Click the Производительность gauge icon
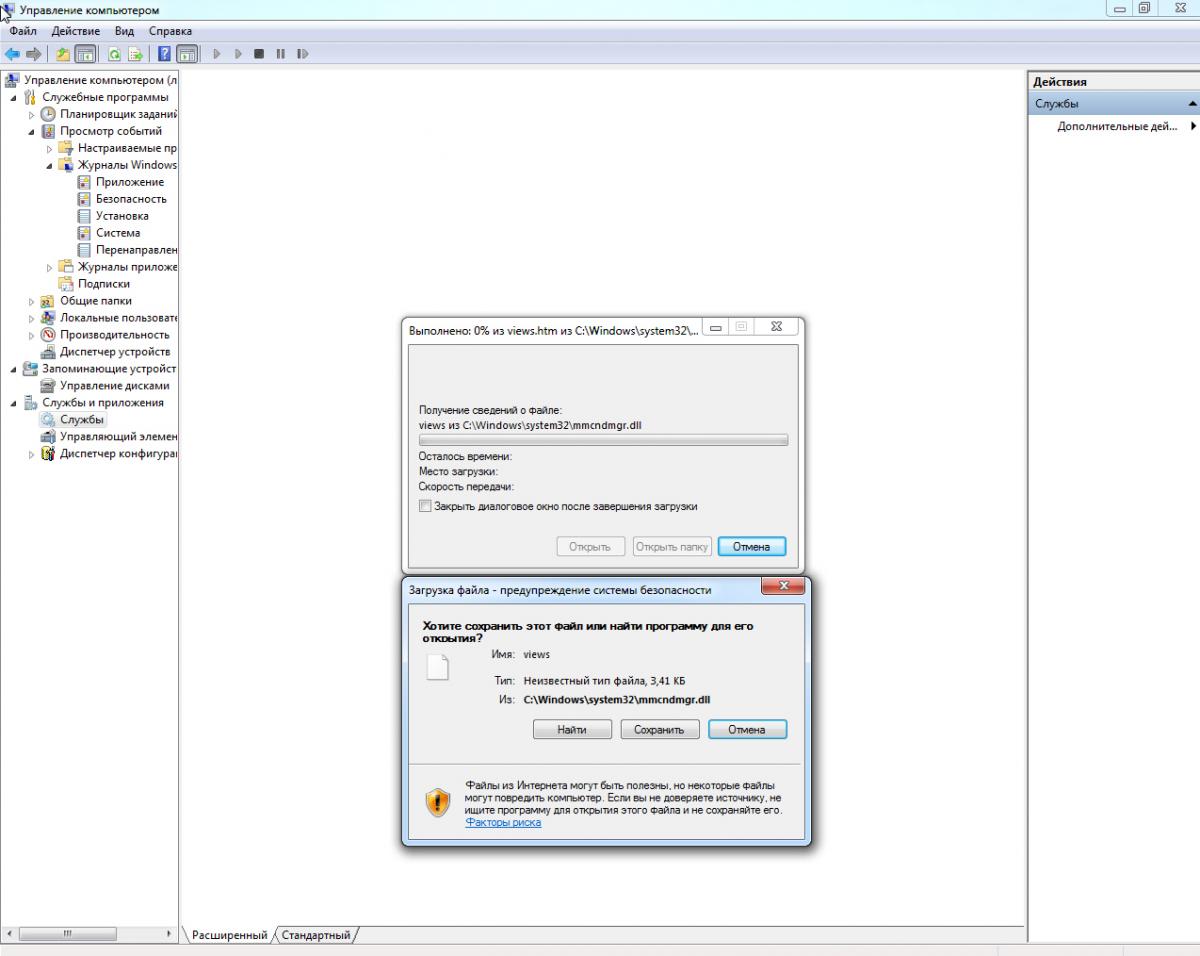The image size is (1200, 956). pos(48,335)
